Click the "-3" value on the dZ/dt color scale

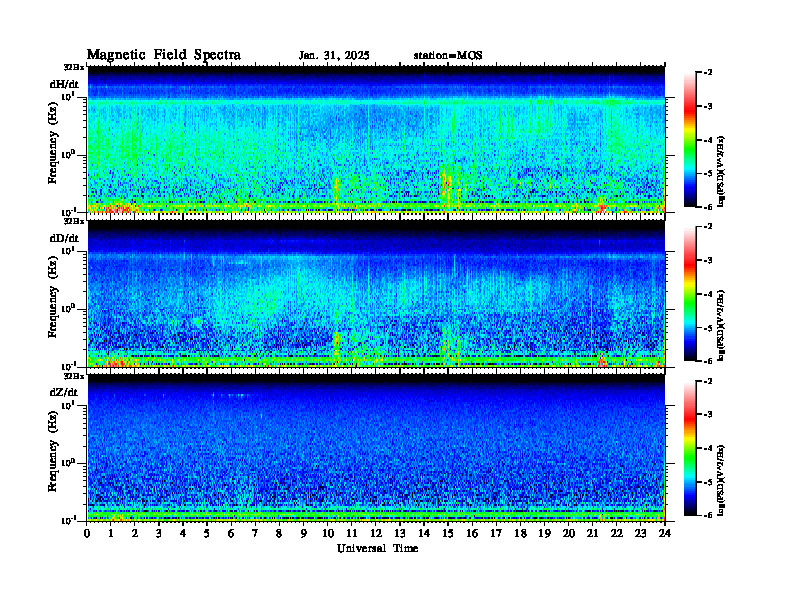coord(708,415)
